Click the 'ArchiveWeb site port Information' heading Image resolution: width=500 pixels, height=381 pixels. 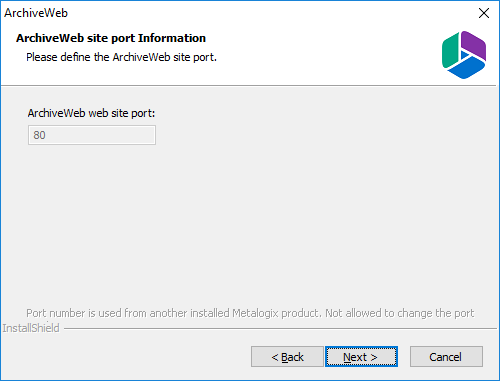pos(111,38)
